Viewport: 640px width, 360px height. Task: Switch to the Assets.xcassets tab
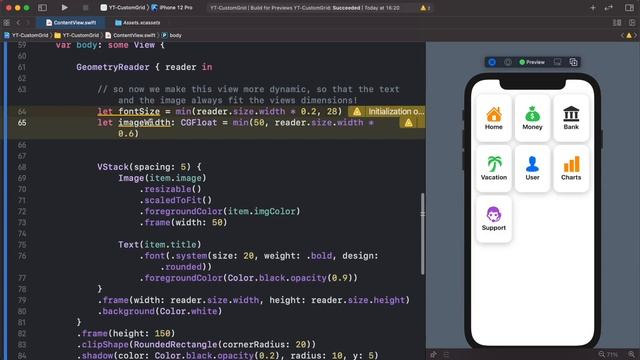(138, 22)
